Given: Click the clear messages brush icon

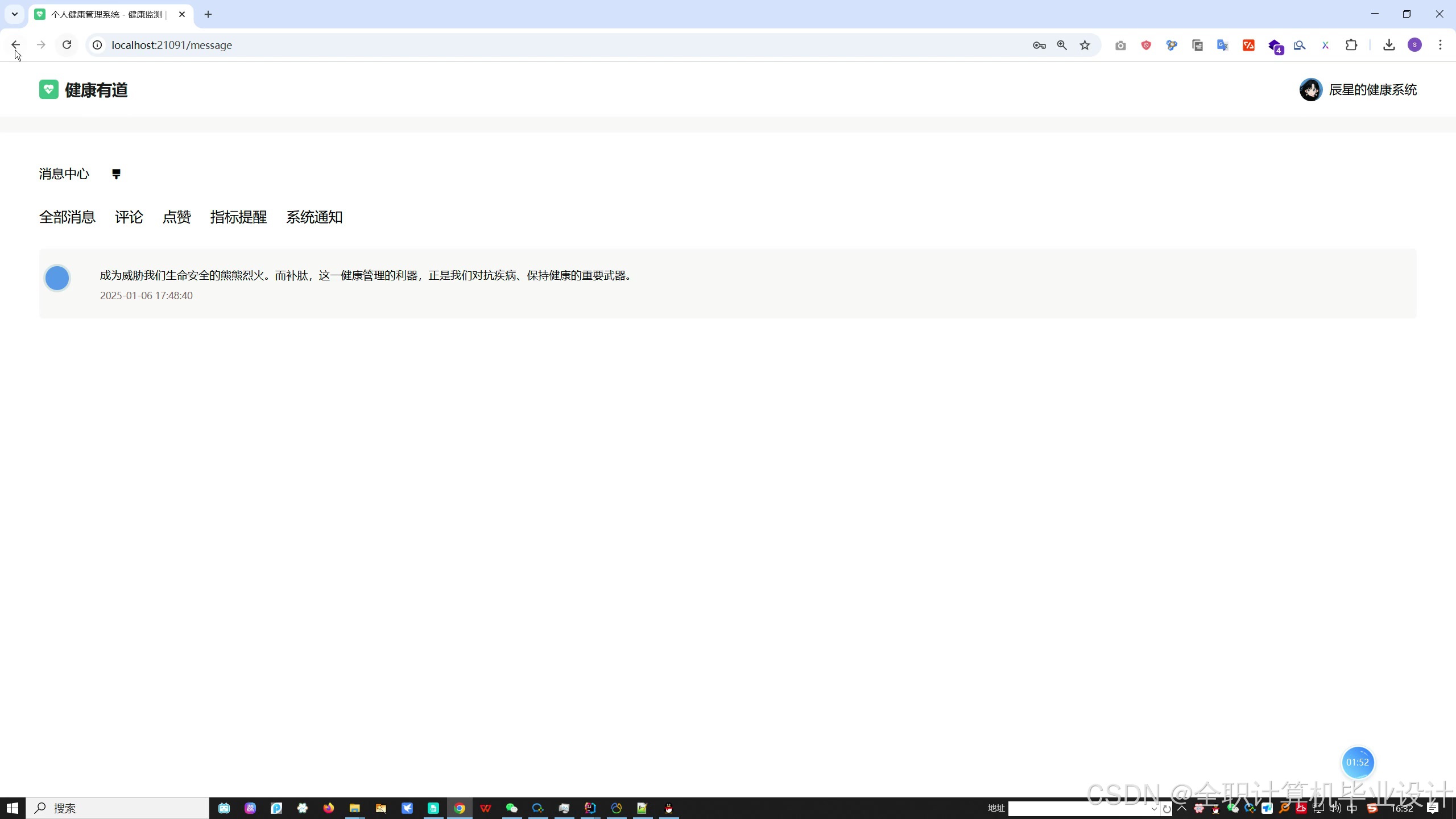Looking at the screenshot, I should (x=116, y=174).
